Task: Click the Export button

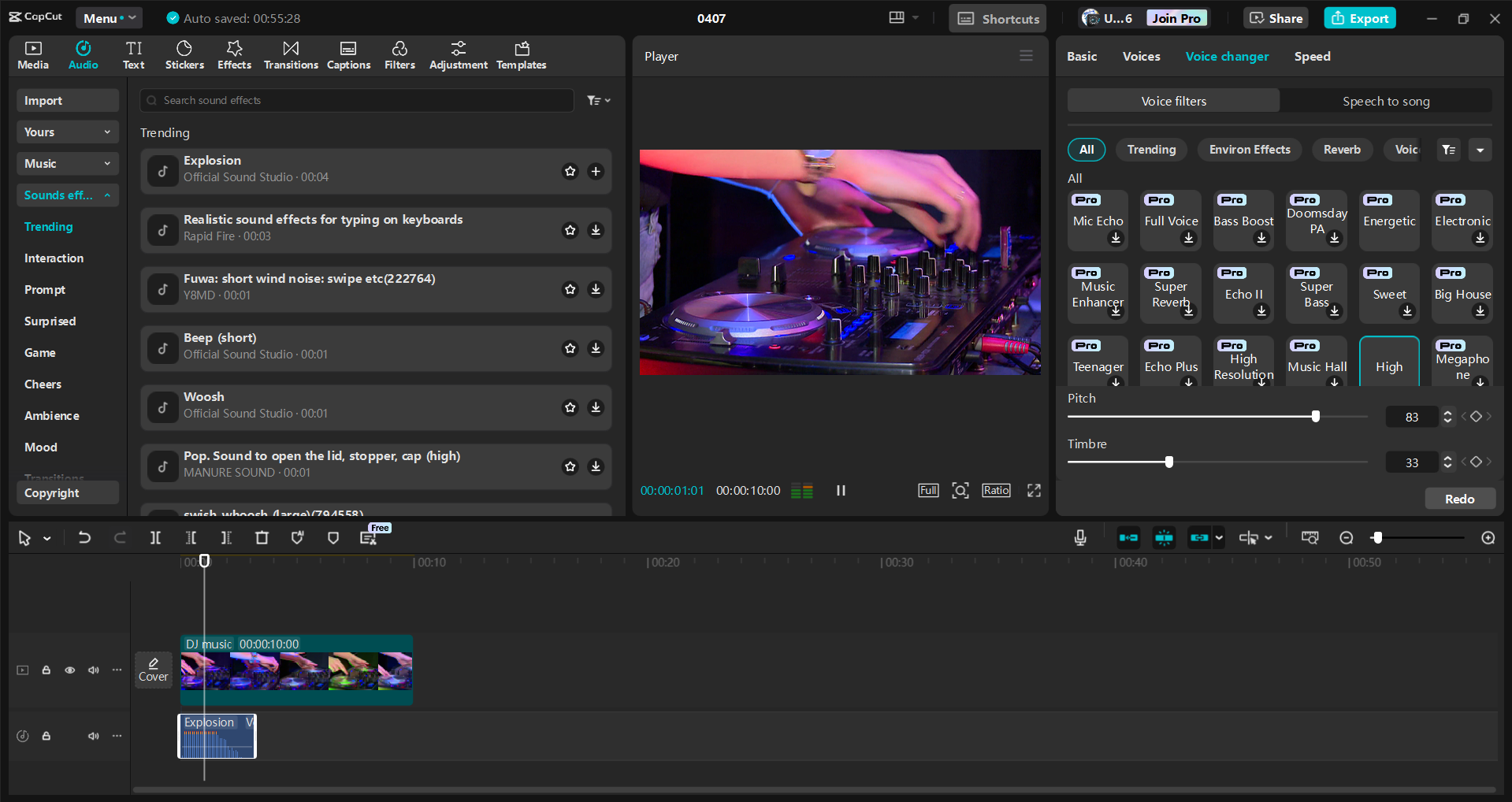Action: tap(1359, 17)
